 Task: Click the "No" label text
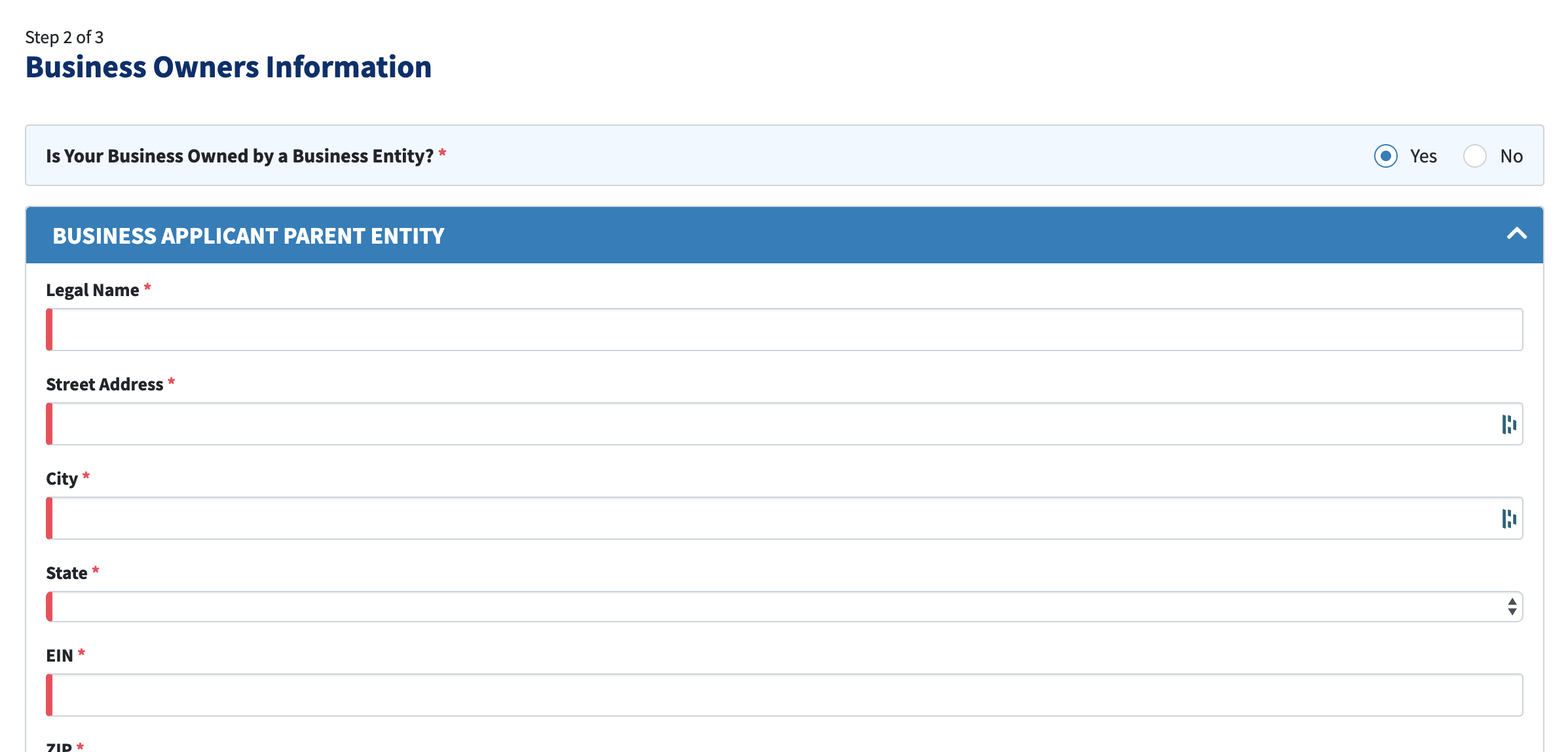pos(1511,156)
